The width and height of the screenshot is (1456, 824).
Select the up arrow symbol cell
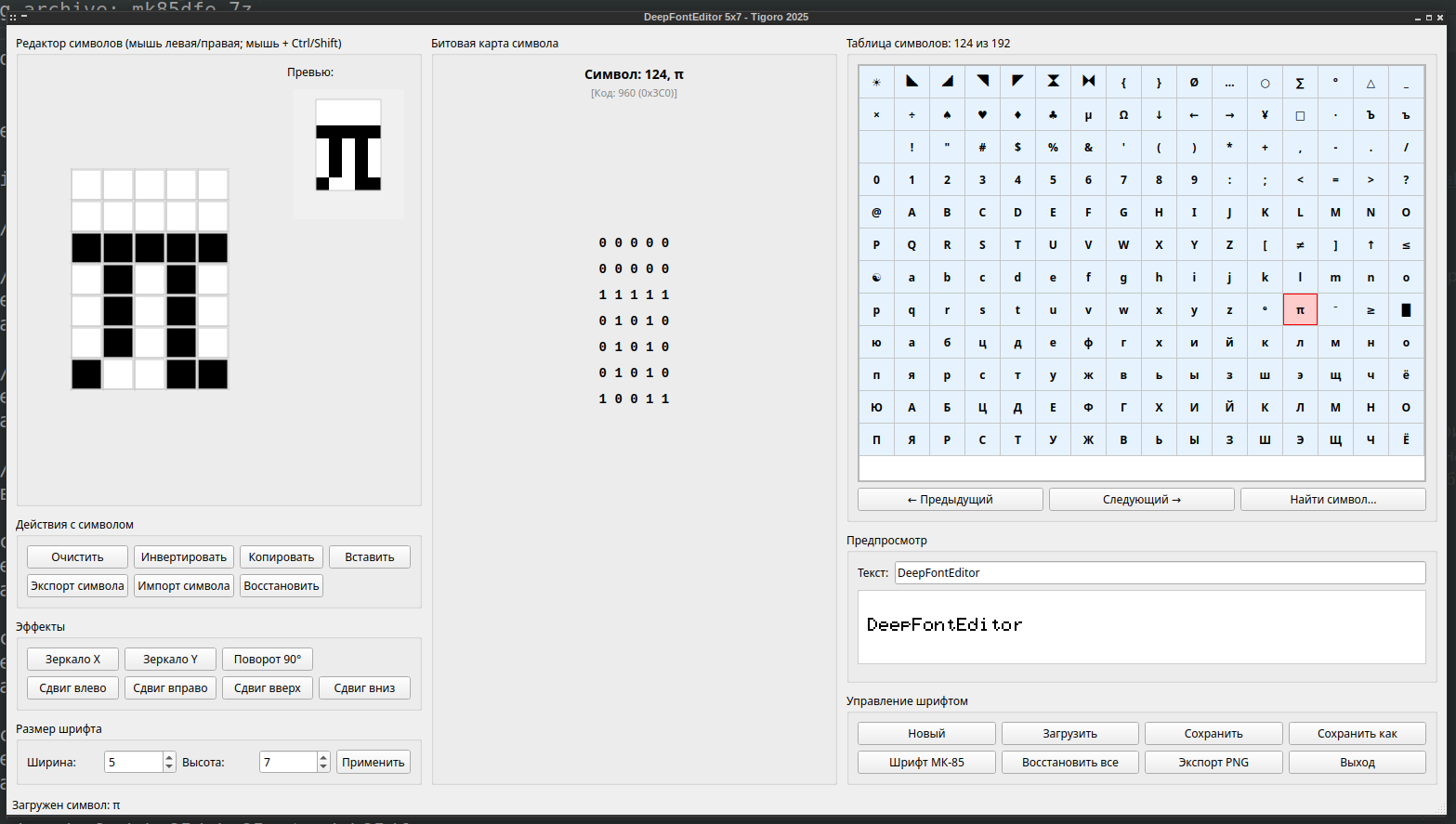point(1371,245)
